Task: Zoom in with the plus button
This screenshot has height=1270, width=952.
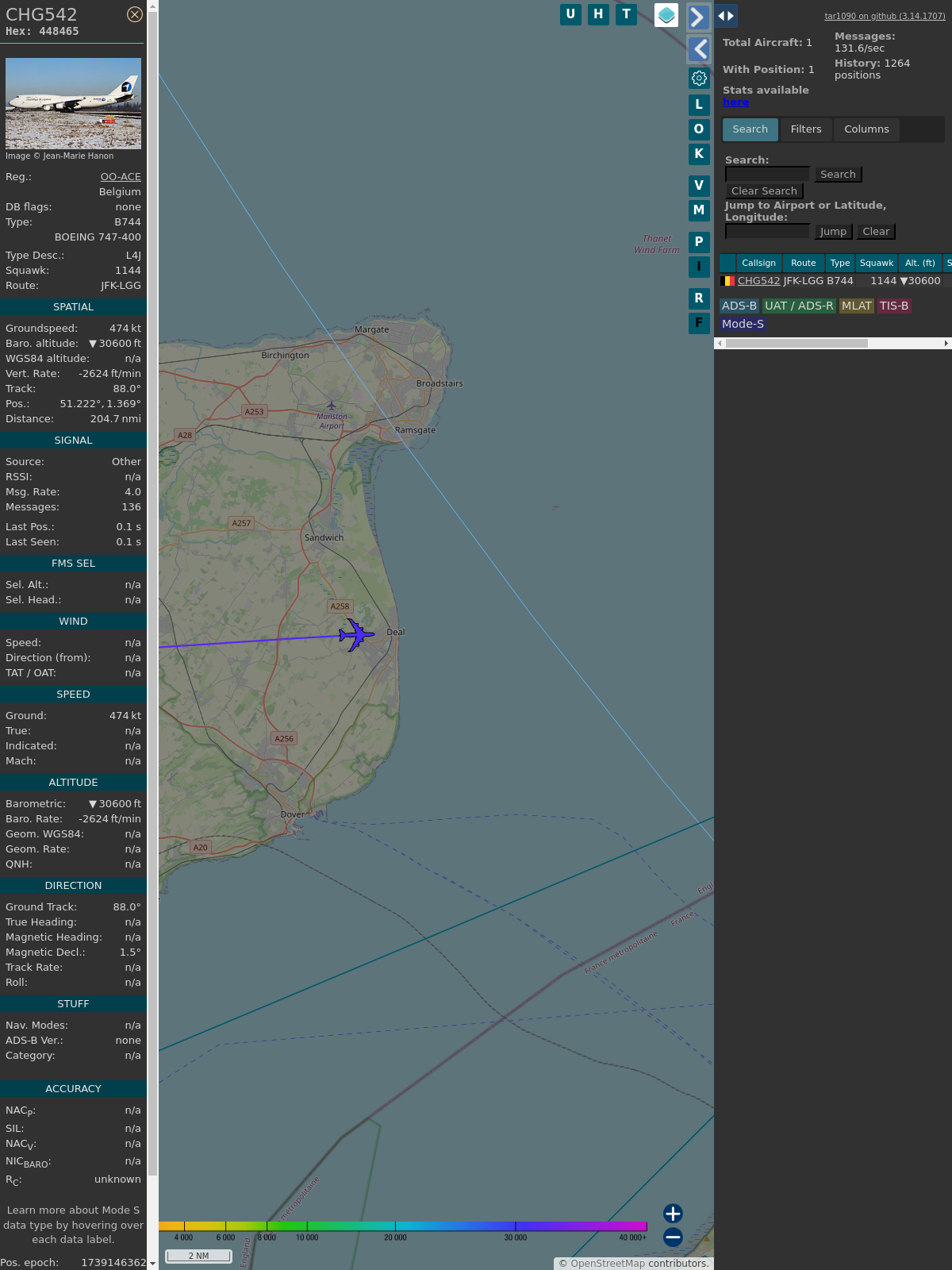Action: [673, 1213]
